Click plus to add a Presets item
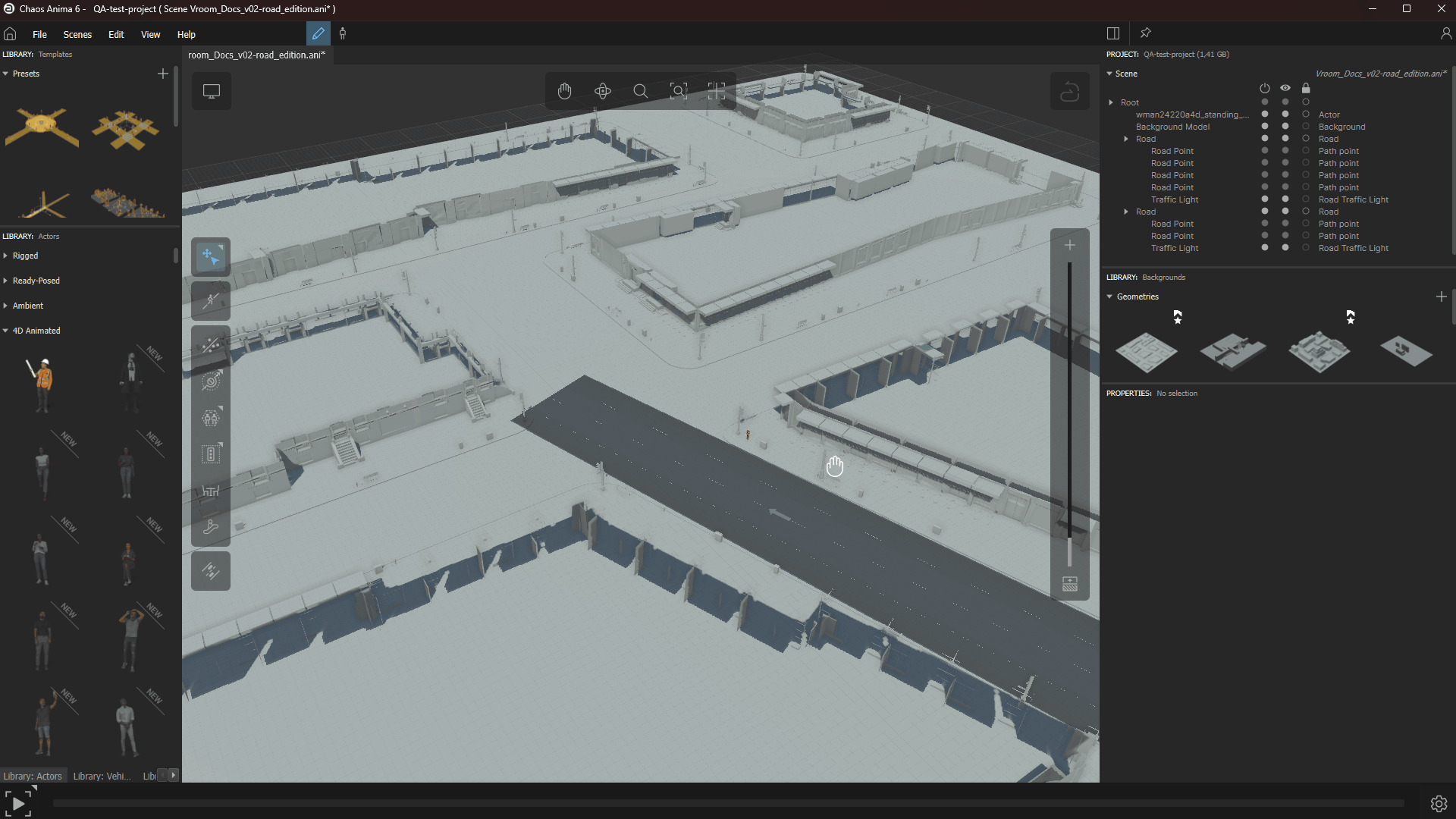Screen dimensions: 1456x819 pos(162,74)
